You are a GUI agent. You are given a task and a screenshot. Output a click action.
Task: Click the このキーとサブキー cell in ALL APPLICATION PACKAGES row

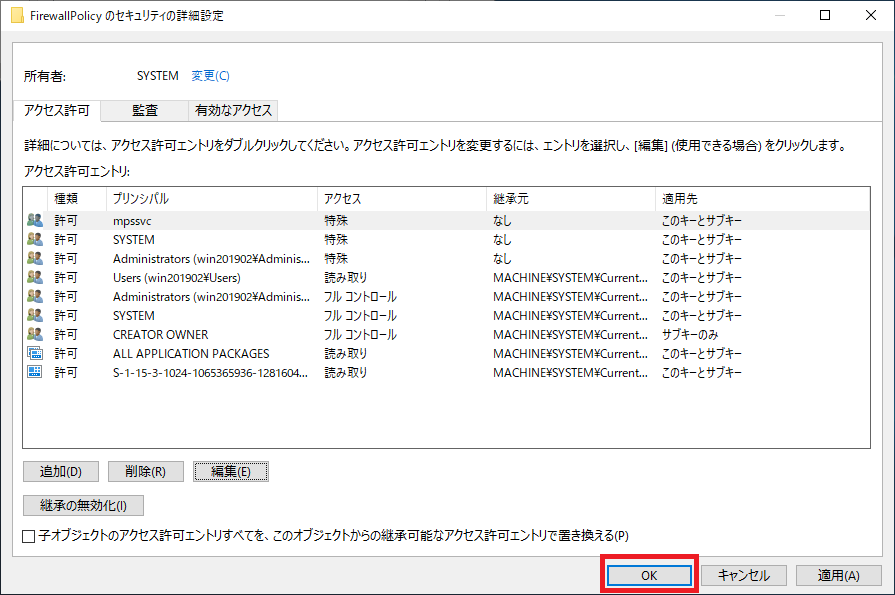[702, 353]
